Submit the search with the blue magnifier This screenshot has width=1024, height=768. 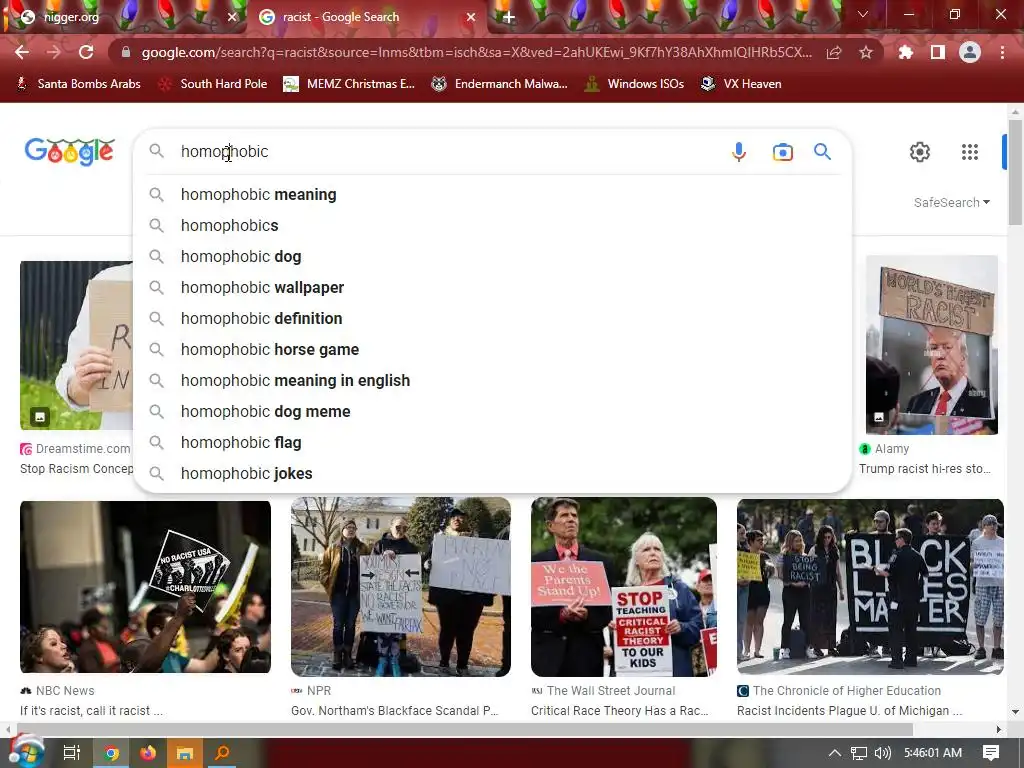822,152
